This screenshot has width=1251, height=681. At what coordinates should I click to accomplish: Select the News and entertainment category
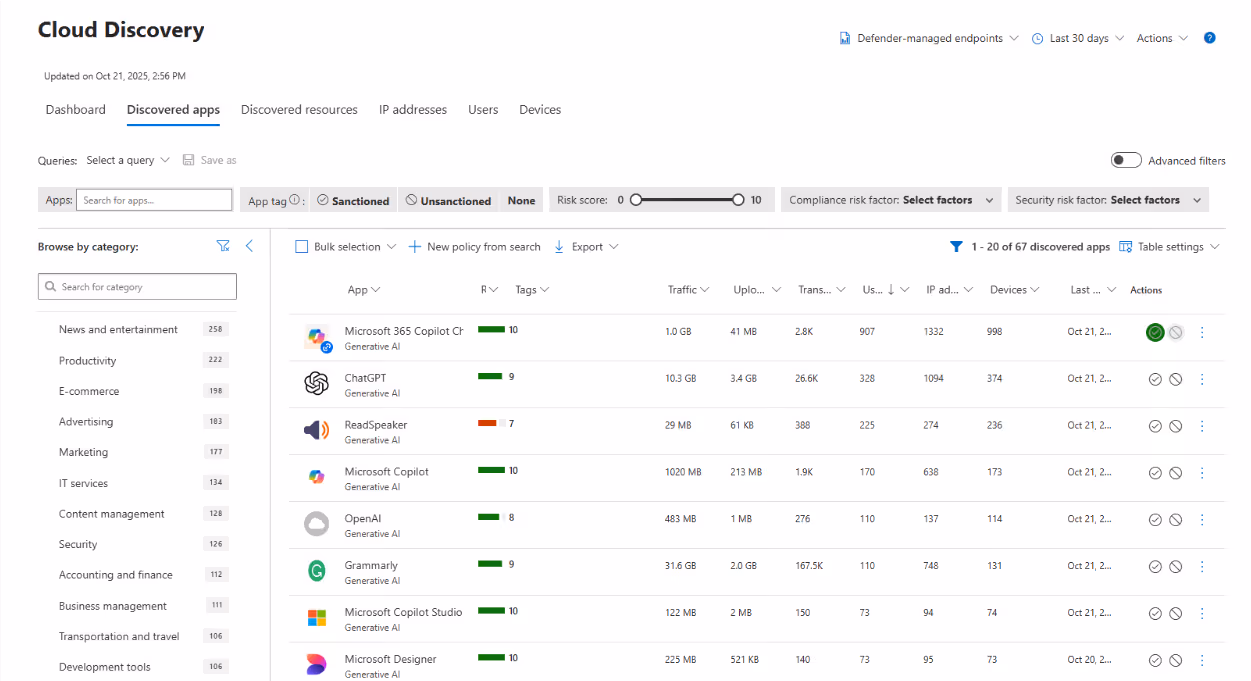(118, 330)
